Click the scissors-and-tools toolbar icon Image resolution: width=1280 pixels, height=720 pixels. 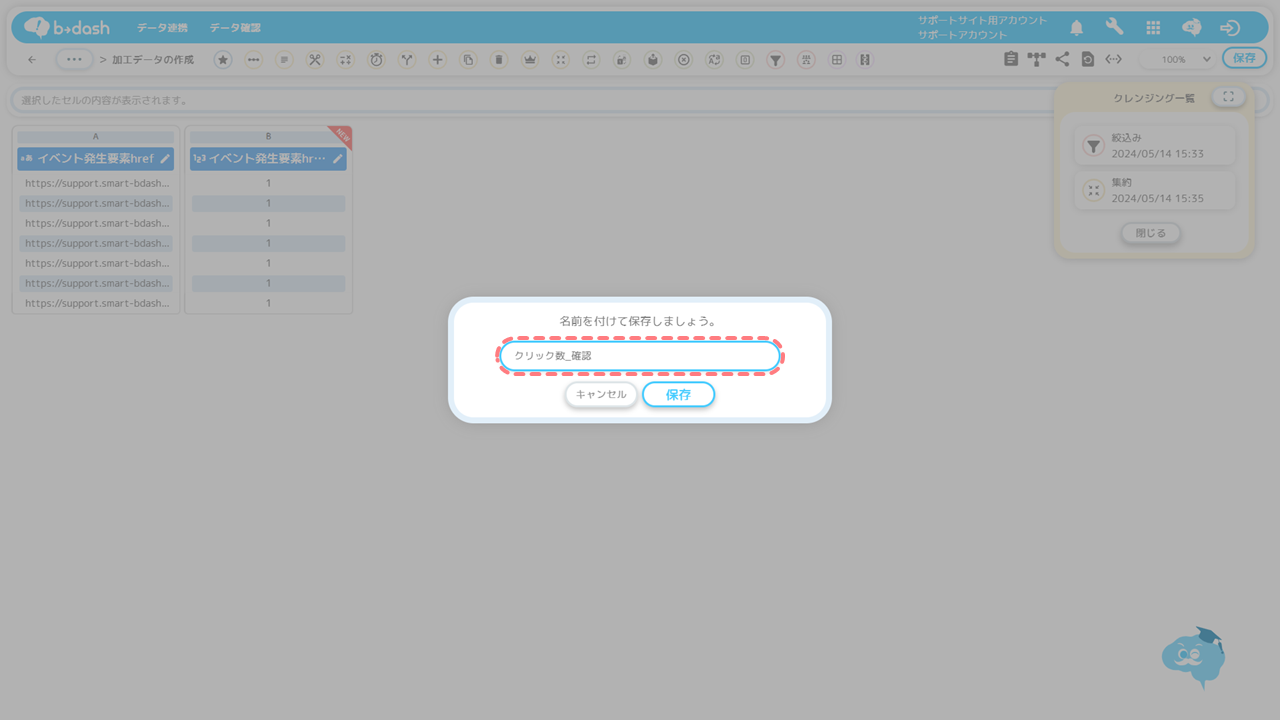[x=315, y=60]
